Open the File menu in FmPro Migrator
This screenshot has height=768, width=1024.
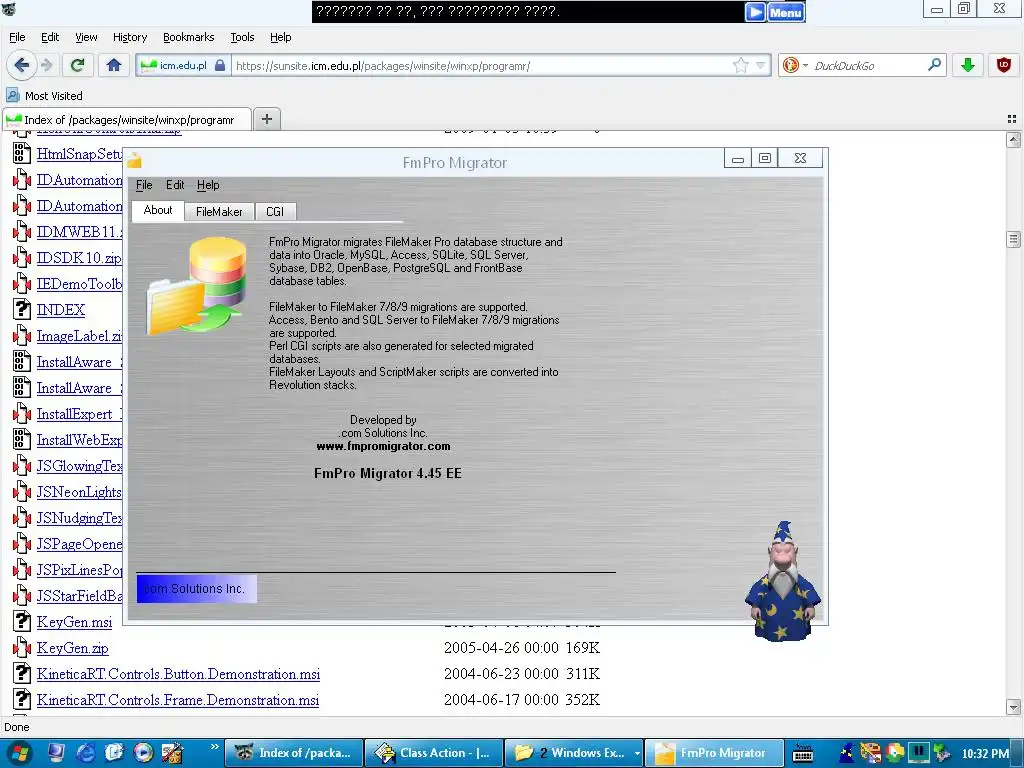click(x=144, y=185)
